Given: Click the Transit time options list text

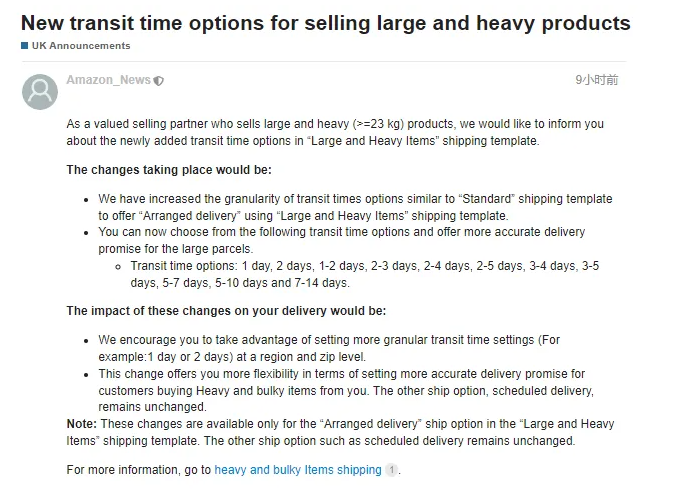Looking at the screenshot, I should pyautogui.click(x=365, y=274).
